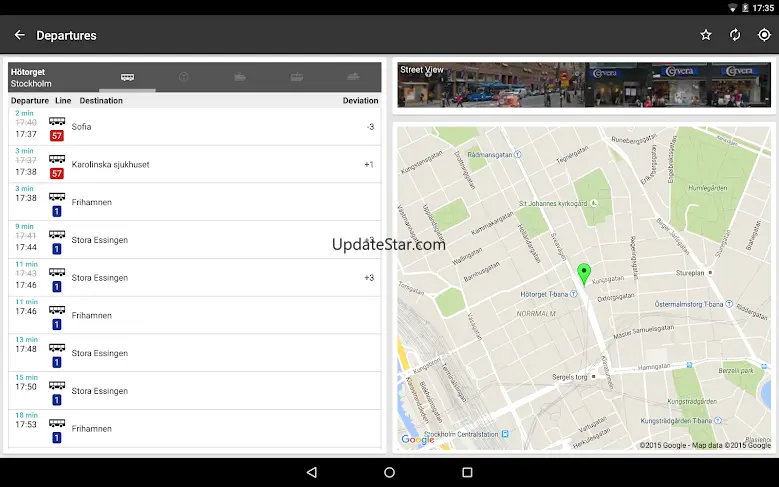Viewport: 779px width, 487px height.
Task: Tap the Berzelii park label on map
Action: pyautogui.click(x=736, y=371)
